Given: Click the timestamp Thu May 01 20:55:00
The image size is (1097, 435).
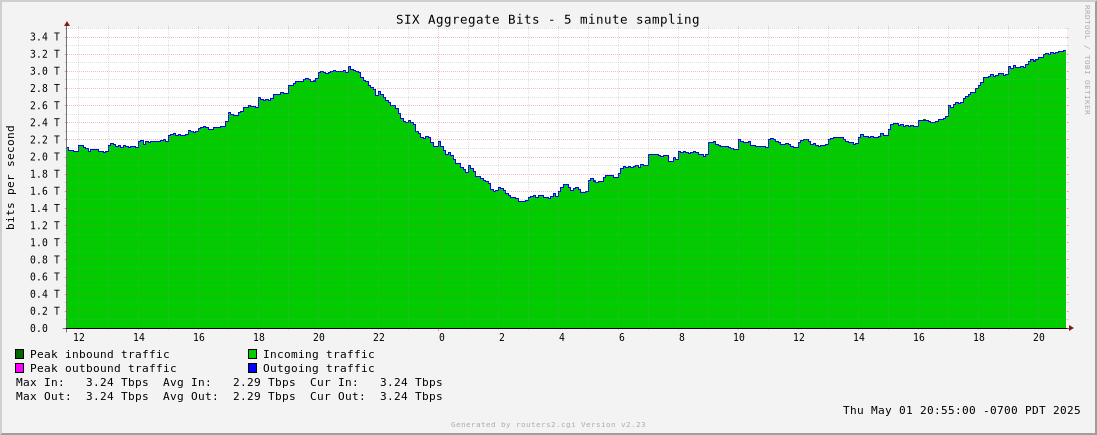Looking at the screenshot, I should tap(961, 410).
